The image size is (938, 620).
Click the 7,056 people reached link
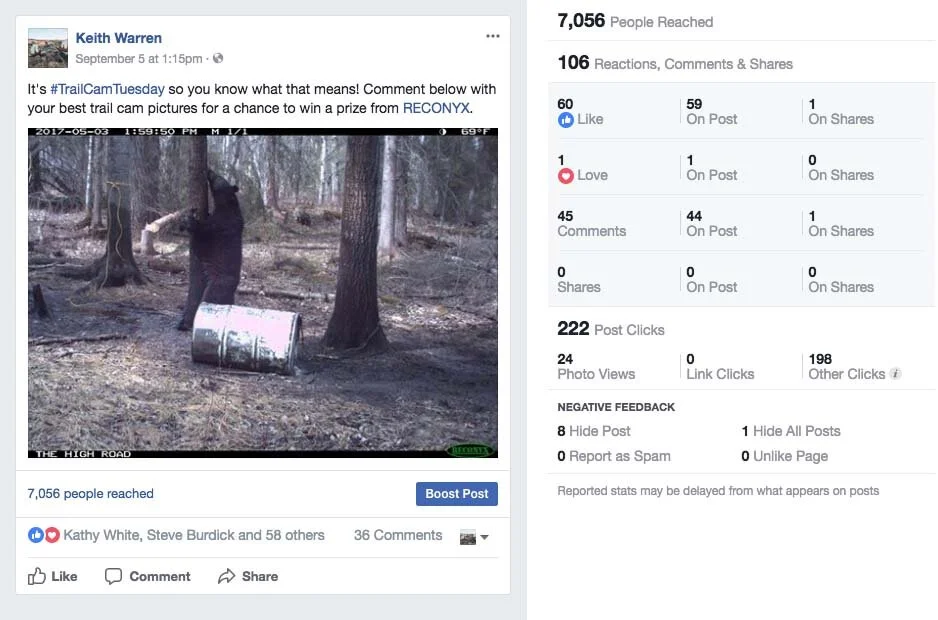tap(90, 493)
